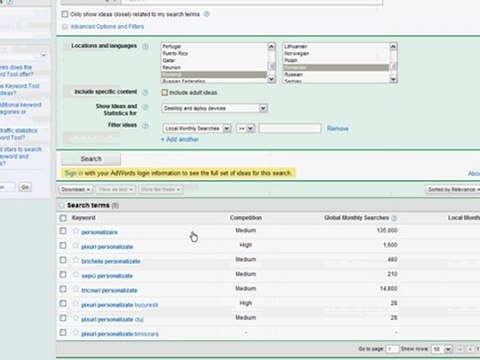Tick Only show ideas closely related checkbox
This screenshot has width=480, height=360.
coord(65,14)
